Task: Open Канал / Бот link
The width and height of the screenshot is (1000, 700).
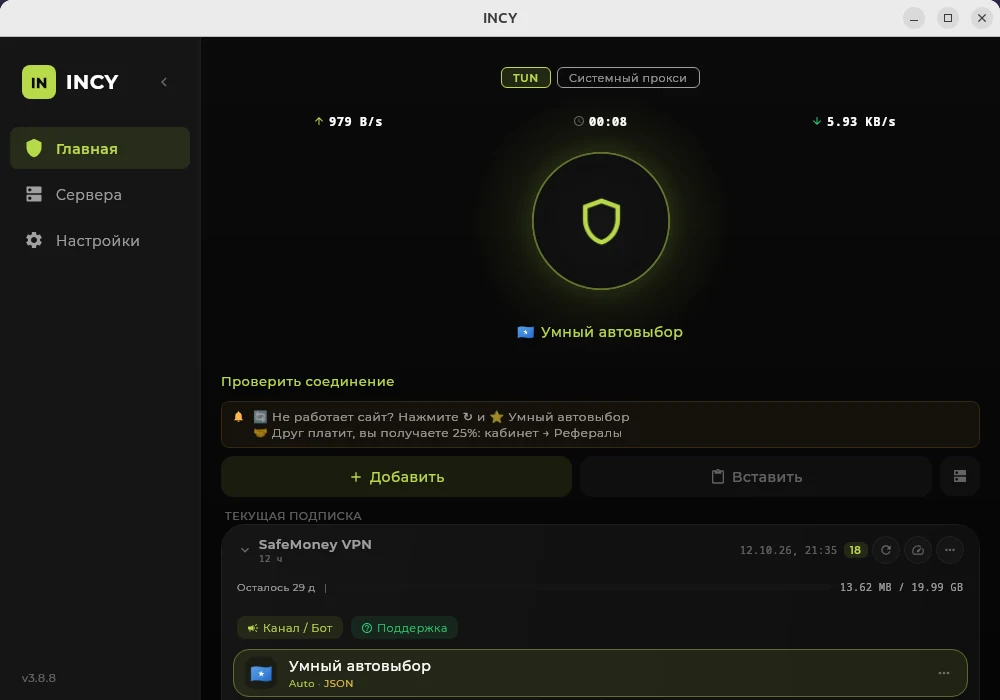Action: [290, 628]
